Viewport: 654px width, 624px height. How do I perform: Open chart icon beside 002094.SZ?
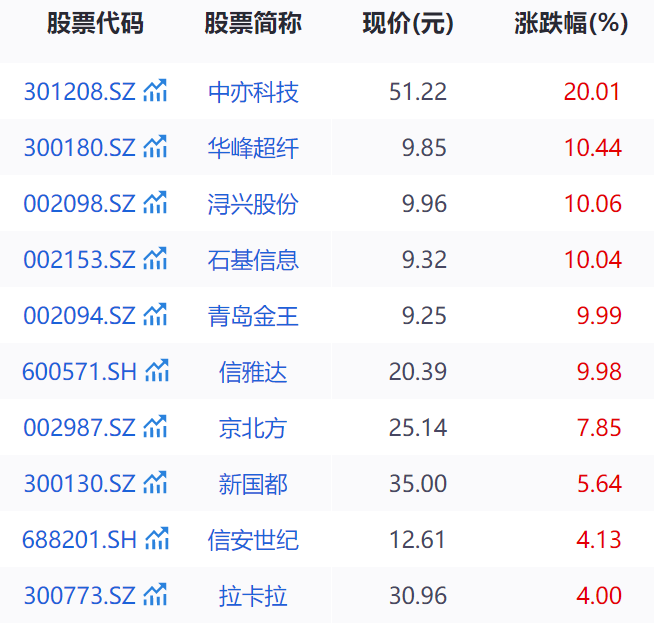coord(155,314)
